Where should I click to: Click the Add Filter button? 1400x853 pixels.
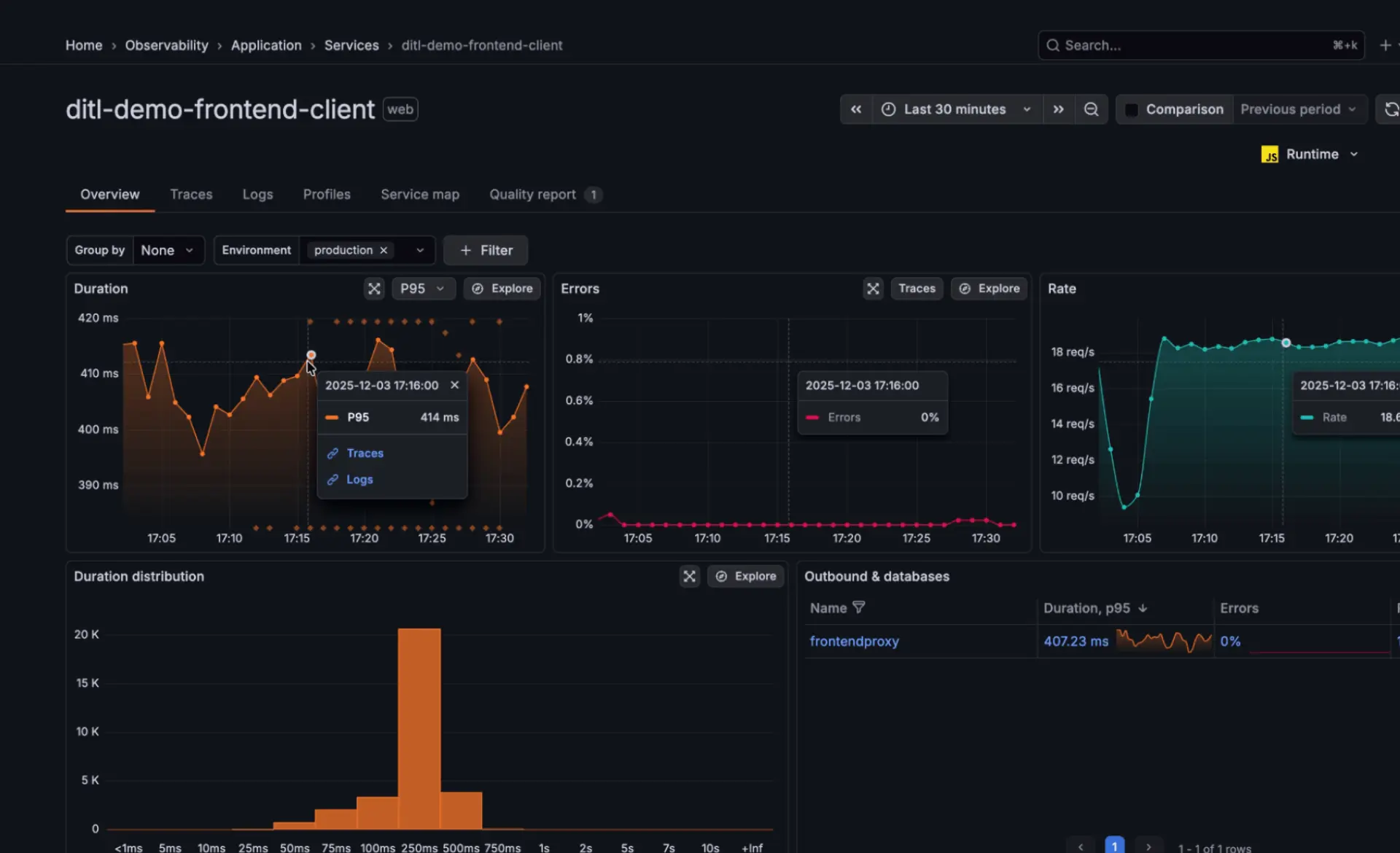coord(486,250)
